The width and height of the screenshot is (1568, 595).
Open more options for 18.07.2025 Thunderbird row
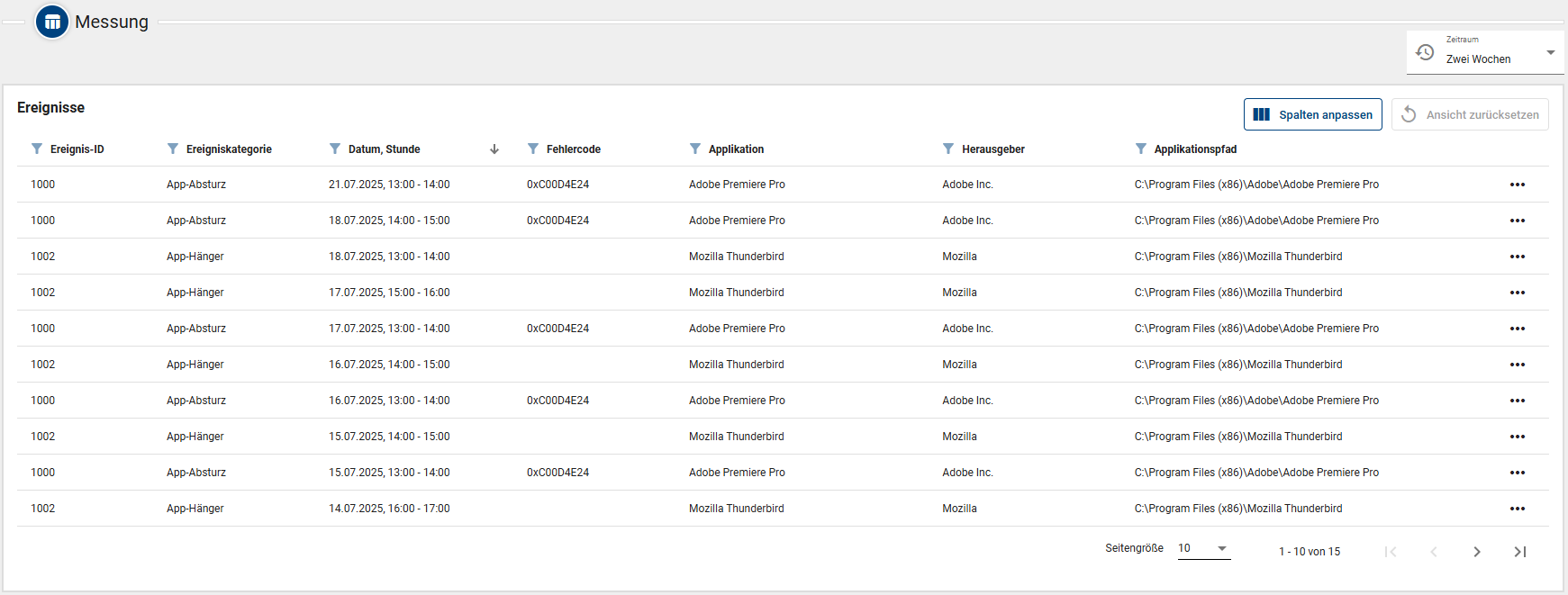pos(1517,257)
